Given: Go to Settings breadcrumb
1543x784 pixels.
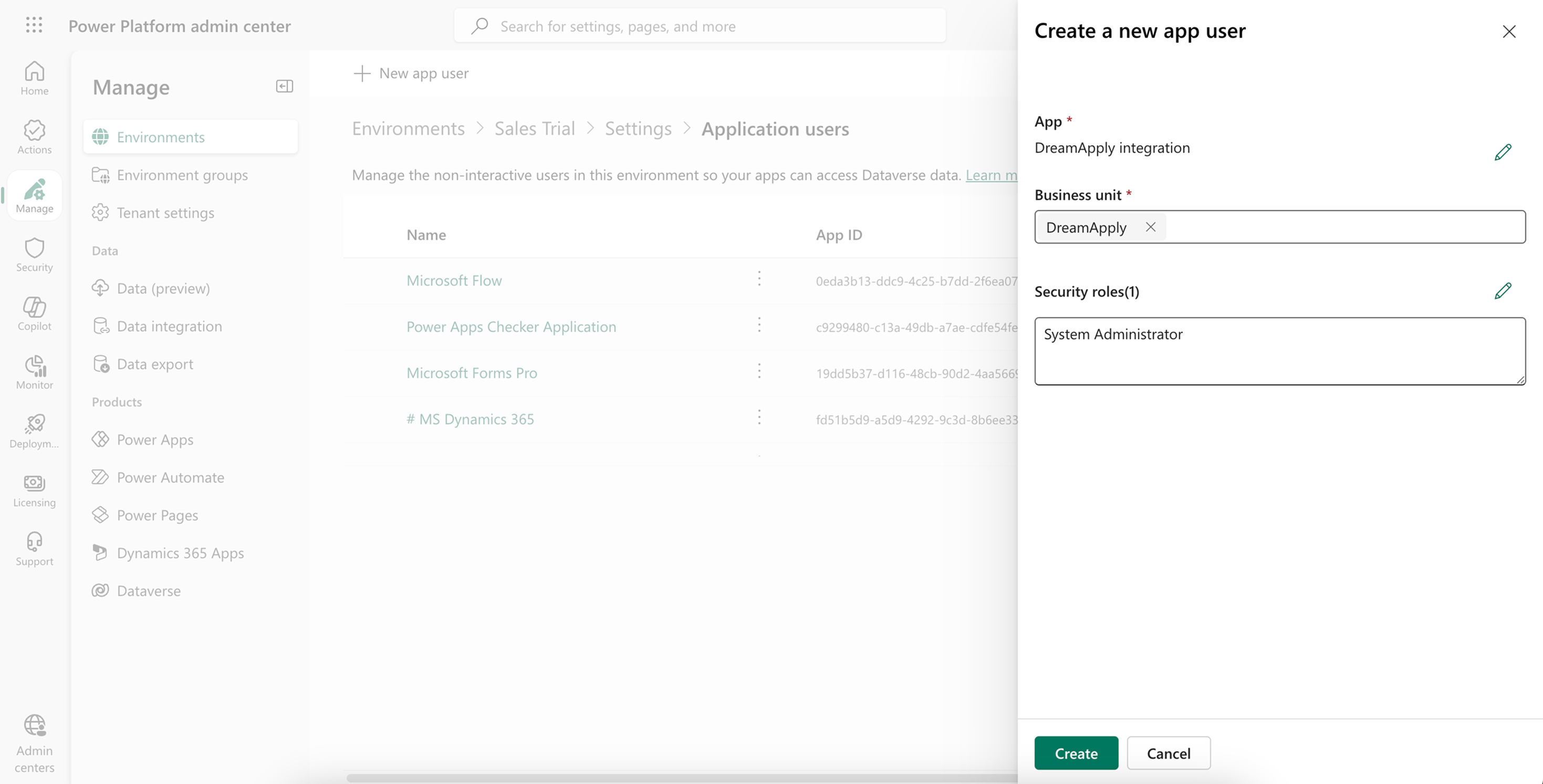Looking at the screenshot, I should tap(638, 128).
